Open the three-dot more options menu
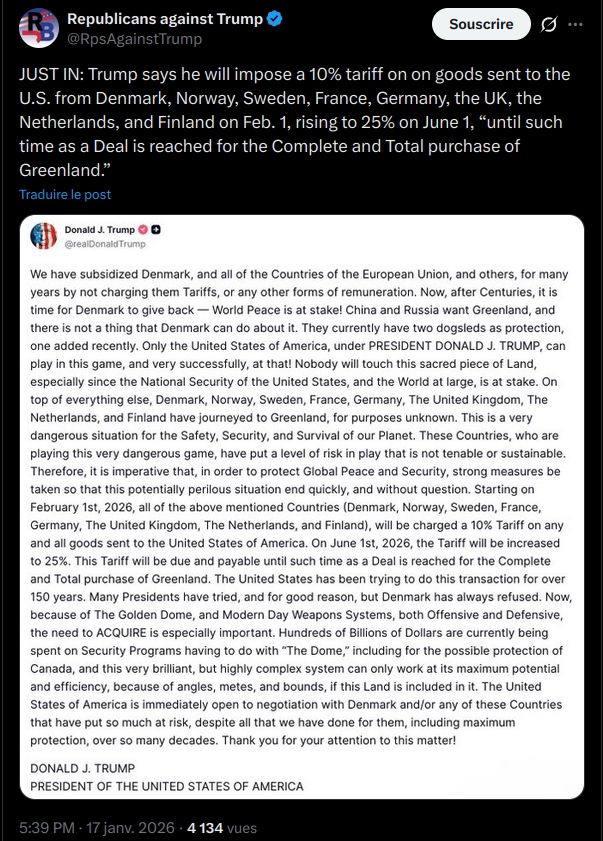This screenshot has width=603, height=841. 575,24
